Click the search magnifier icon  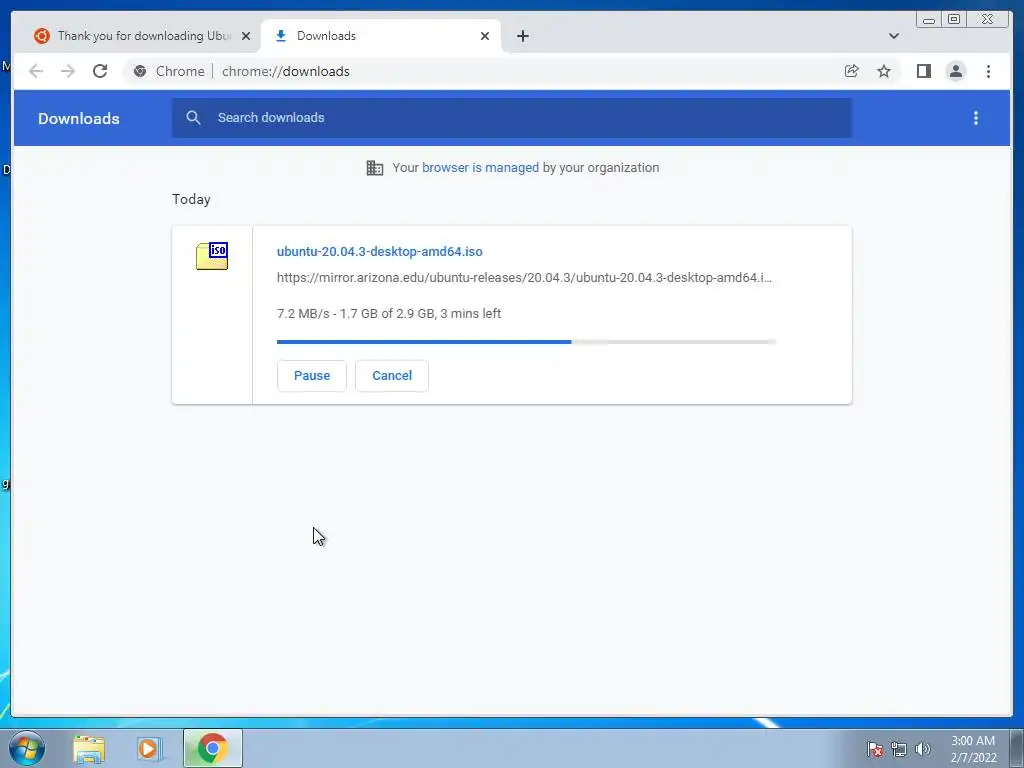[x=193, y=118]
